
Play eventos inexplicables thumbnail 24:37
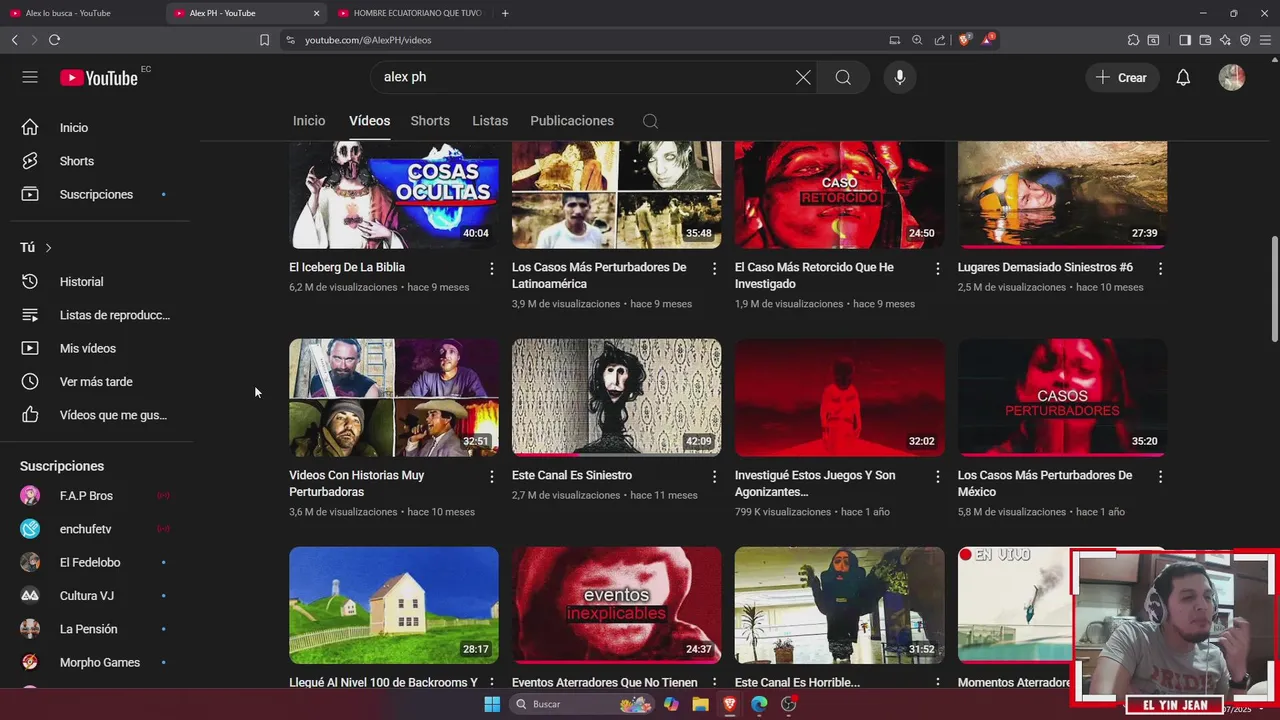[617, 605]
